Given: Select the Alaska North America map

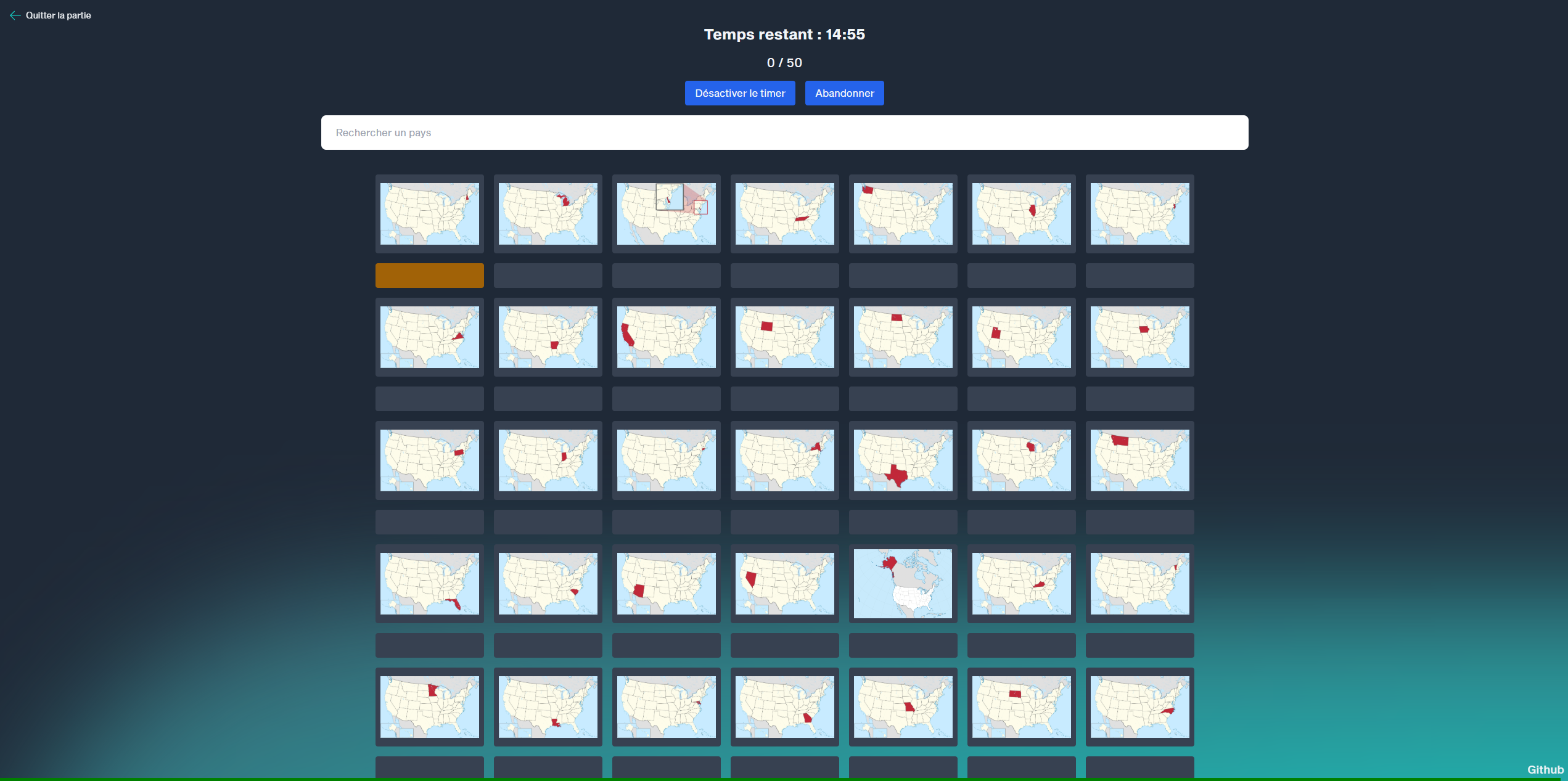Looking at the screenshot, I should click(x=903, y=584).
